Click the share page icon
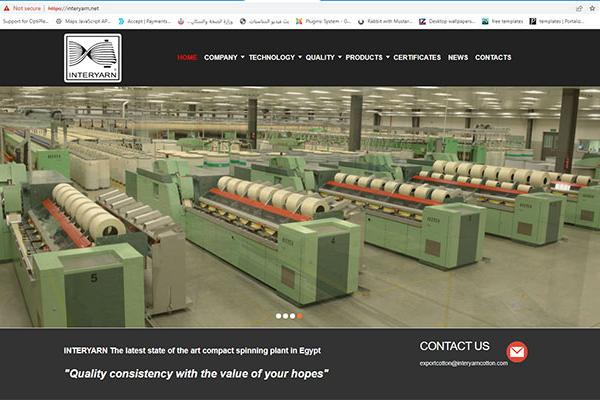This screenshot has height=400, width=600. pyautogui.click(x=579, y=8)
